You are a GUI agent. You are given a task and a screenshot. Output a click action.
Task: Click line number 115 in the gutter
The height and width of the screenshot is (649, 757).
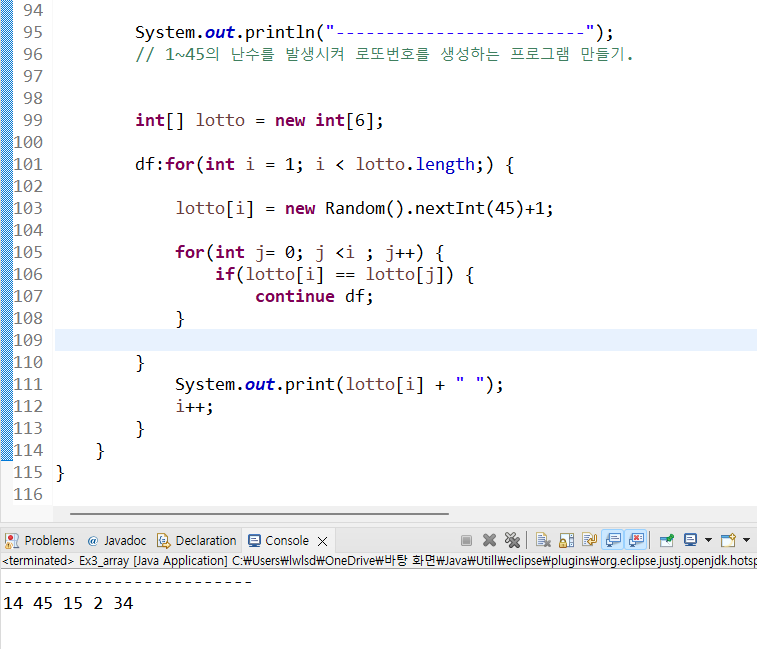[28, 472]
